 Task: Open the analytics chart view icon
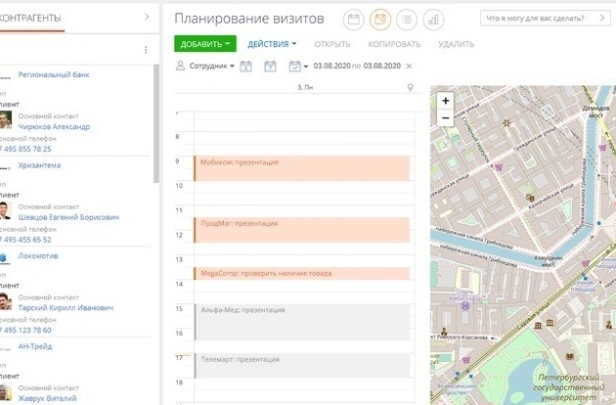tap(433, 19)
